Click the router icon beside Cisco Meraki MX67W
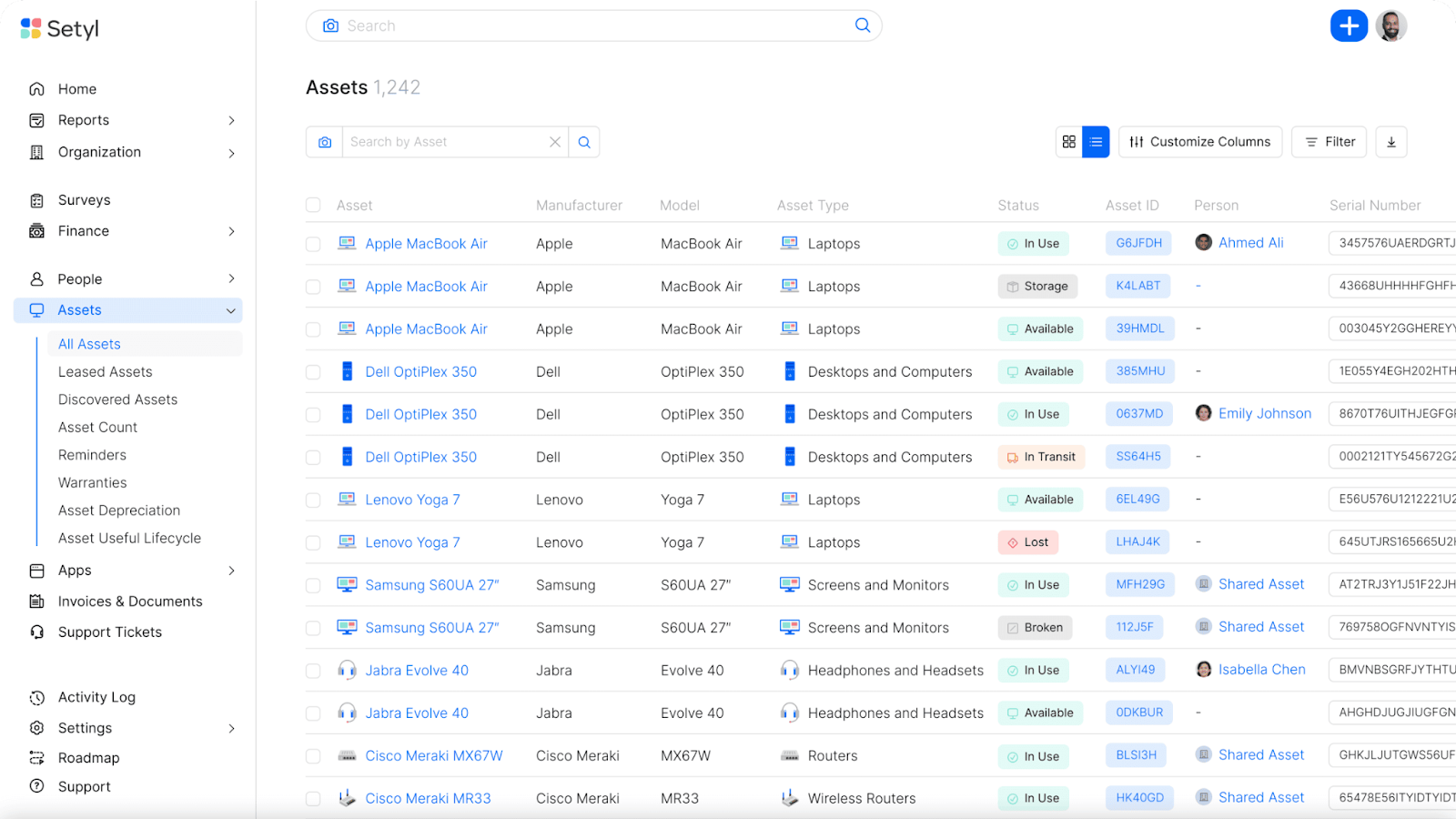 point(347,755)
